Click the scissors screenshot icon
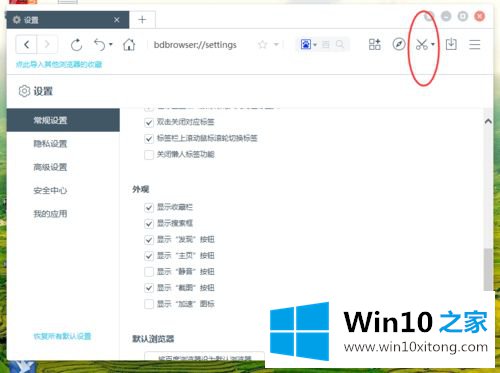 pos(422,44)
